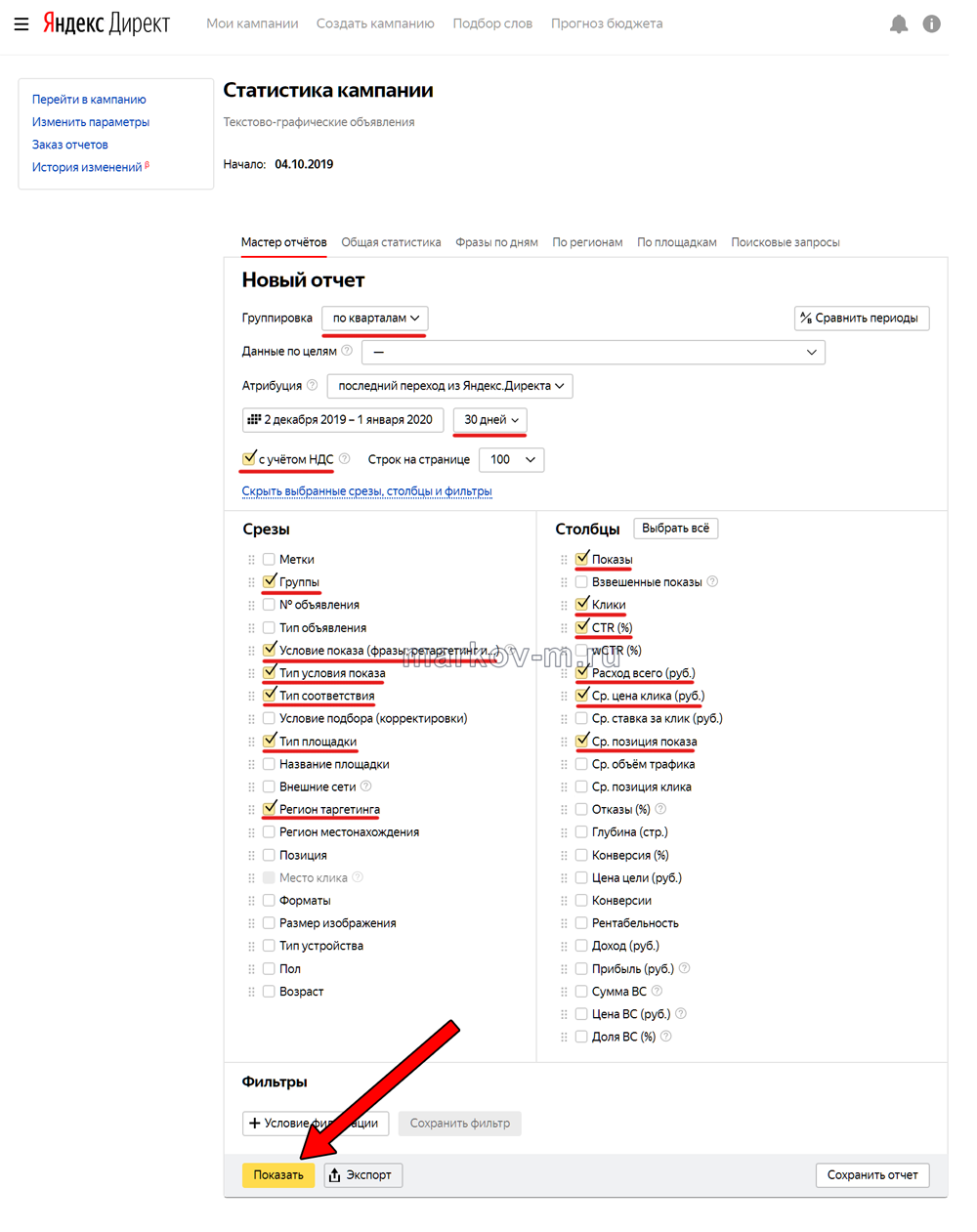This screenshot has width=977, height=1232.
Task: Check the Конверсии column checkbox
Action: tap(581, 900)
